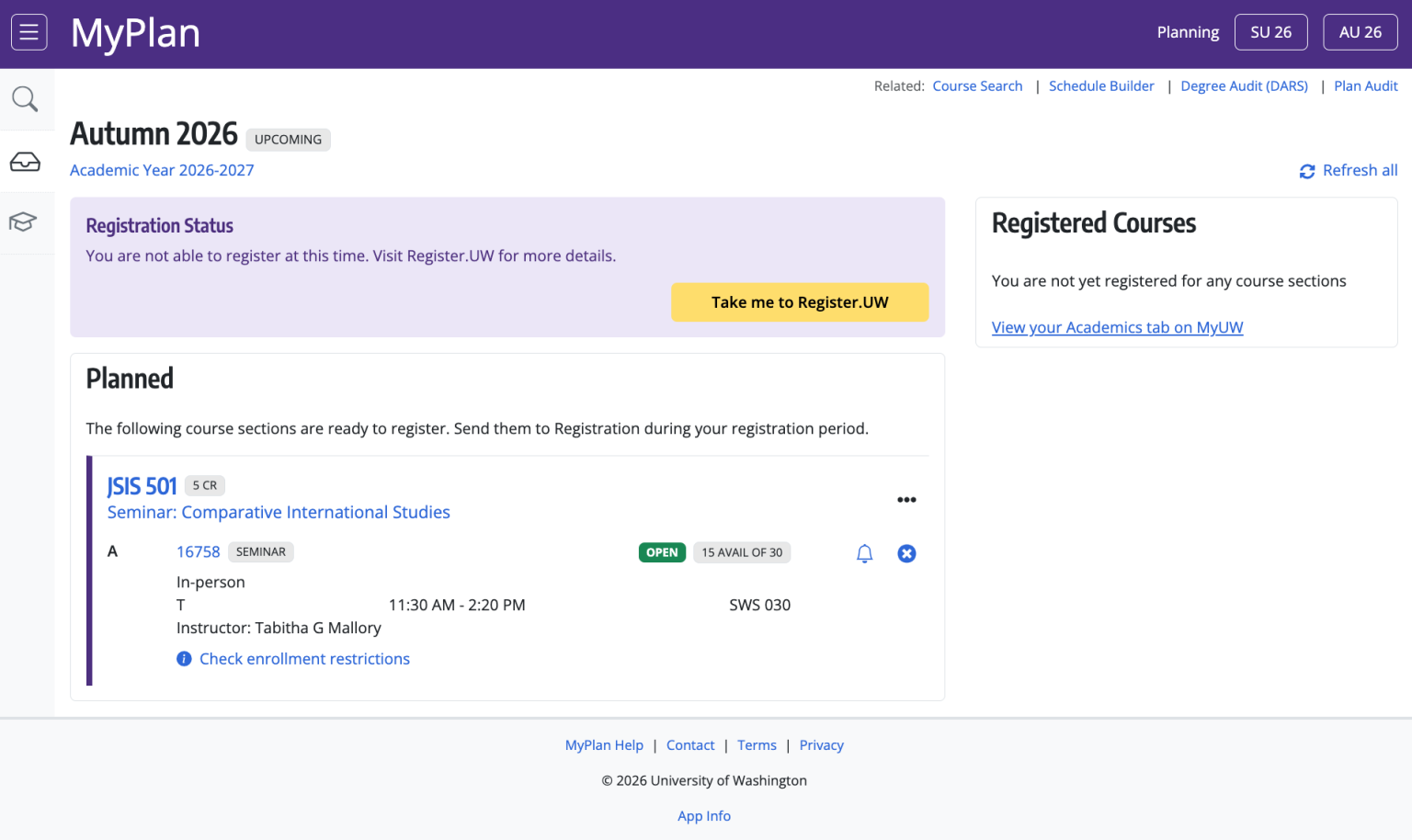View your Academics tab on MyUW
1412x840 pixels.
1117,327
